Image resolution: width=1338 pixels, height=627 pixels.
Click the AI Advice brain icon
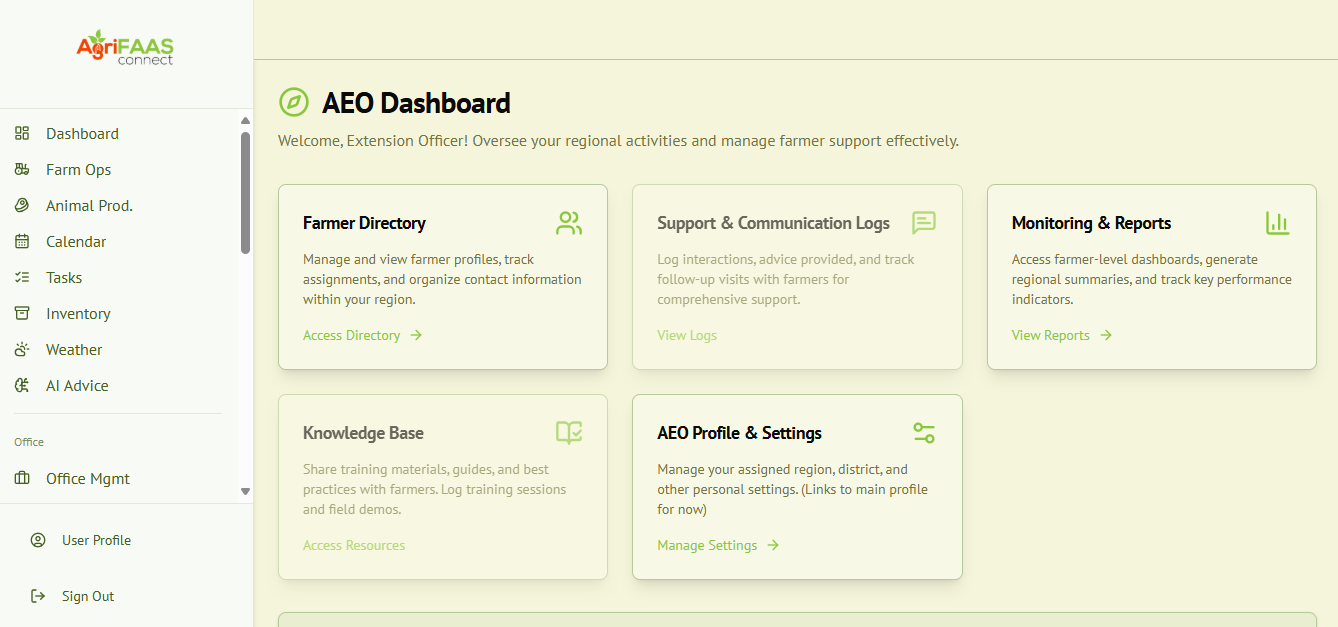pos(22,386)
